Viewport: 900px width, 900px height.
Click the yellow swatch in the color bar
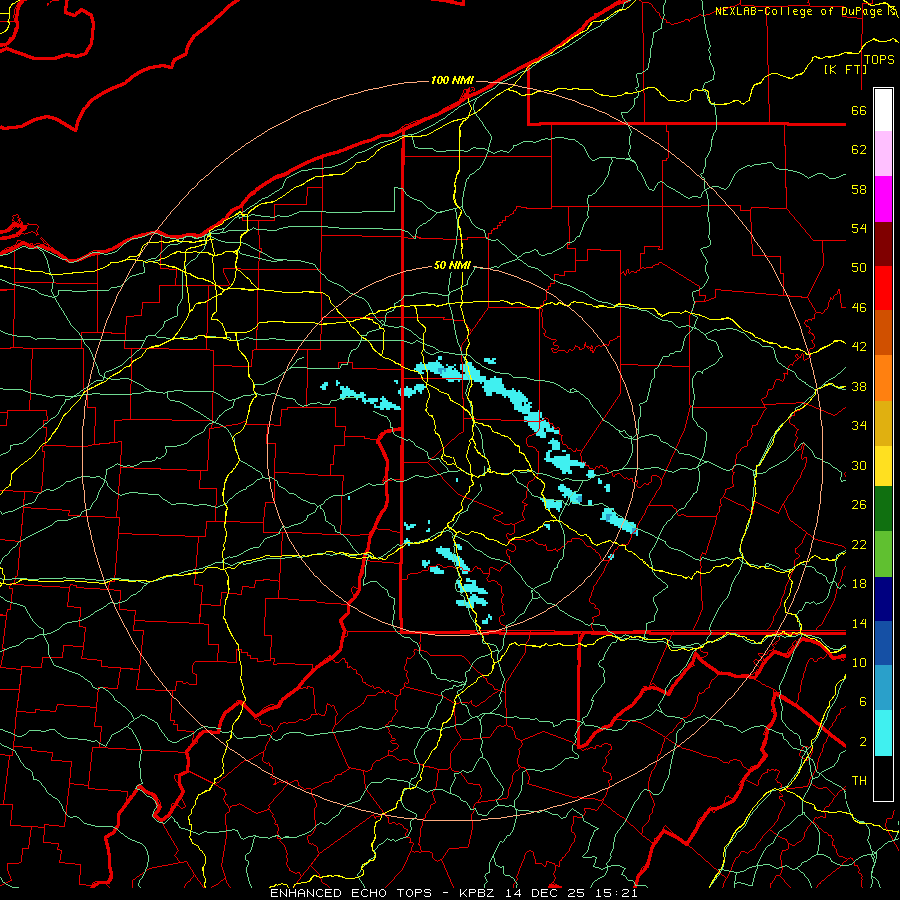coord(883,465)
